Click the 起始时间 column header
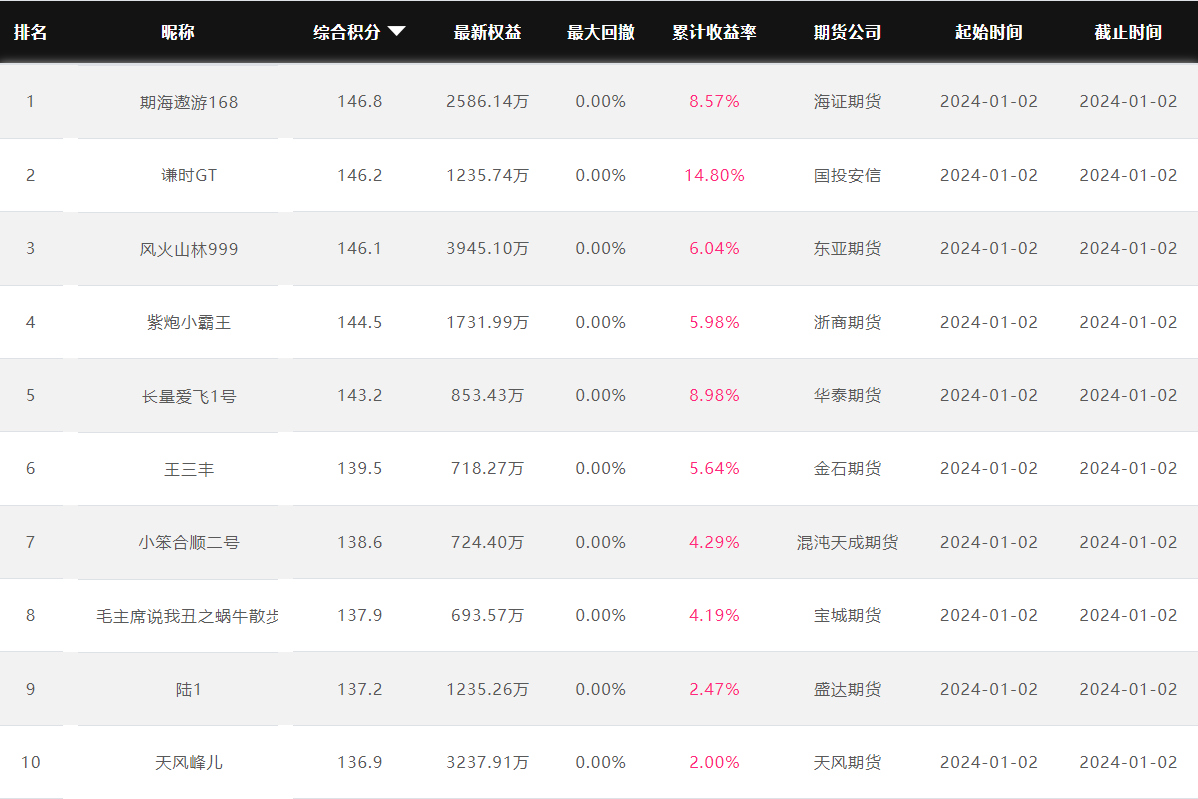The image size is (1198, 799). coord(989,32)
